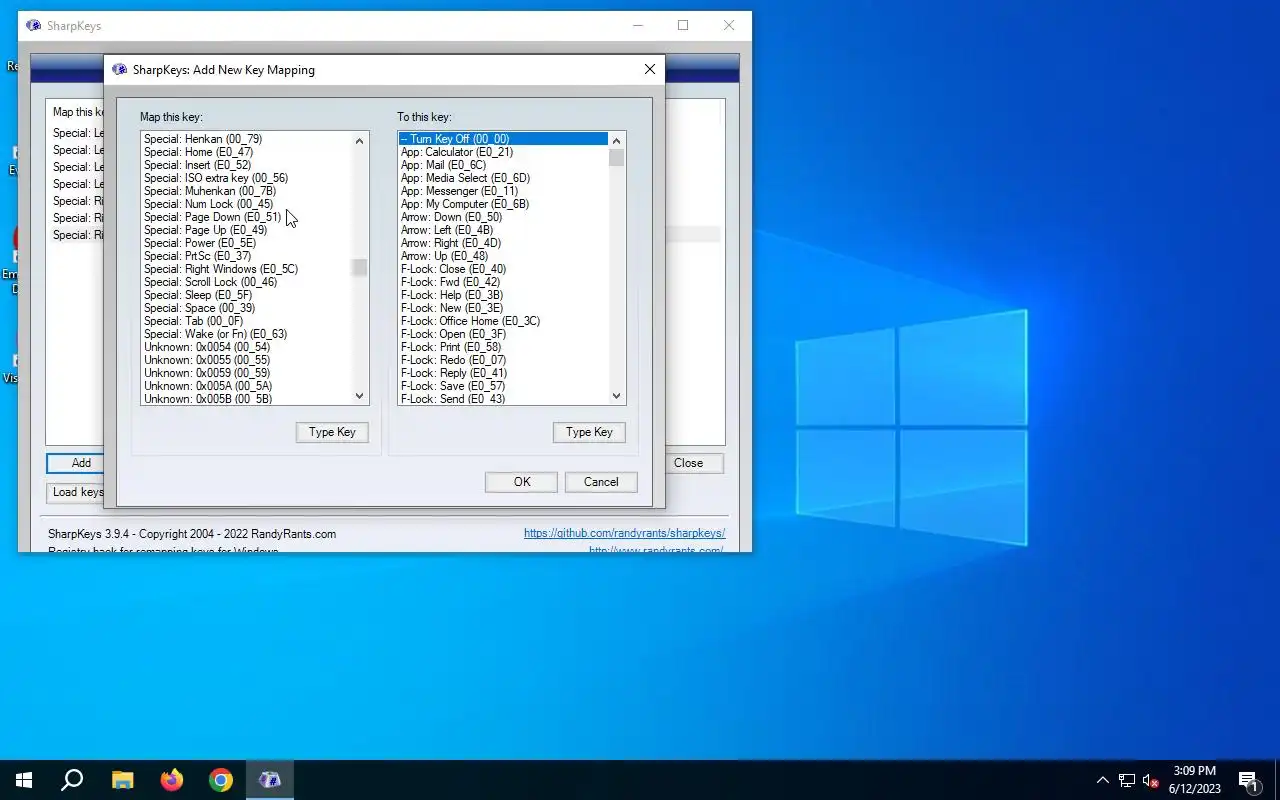This screenshot has width=1280, height=800.
Task: Open File Explorer from the taskbar
Action: 122,780
